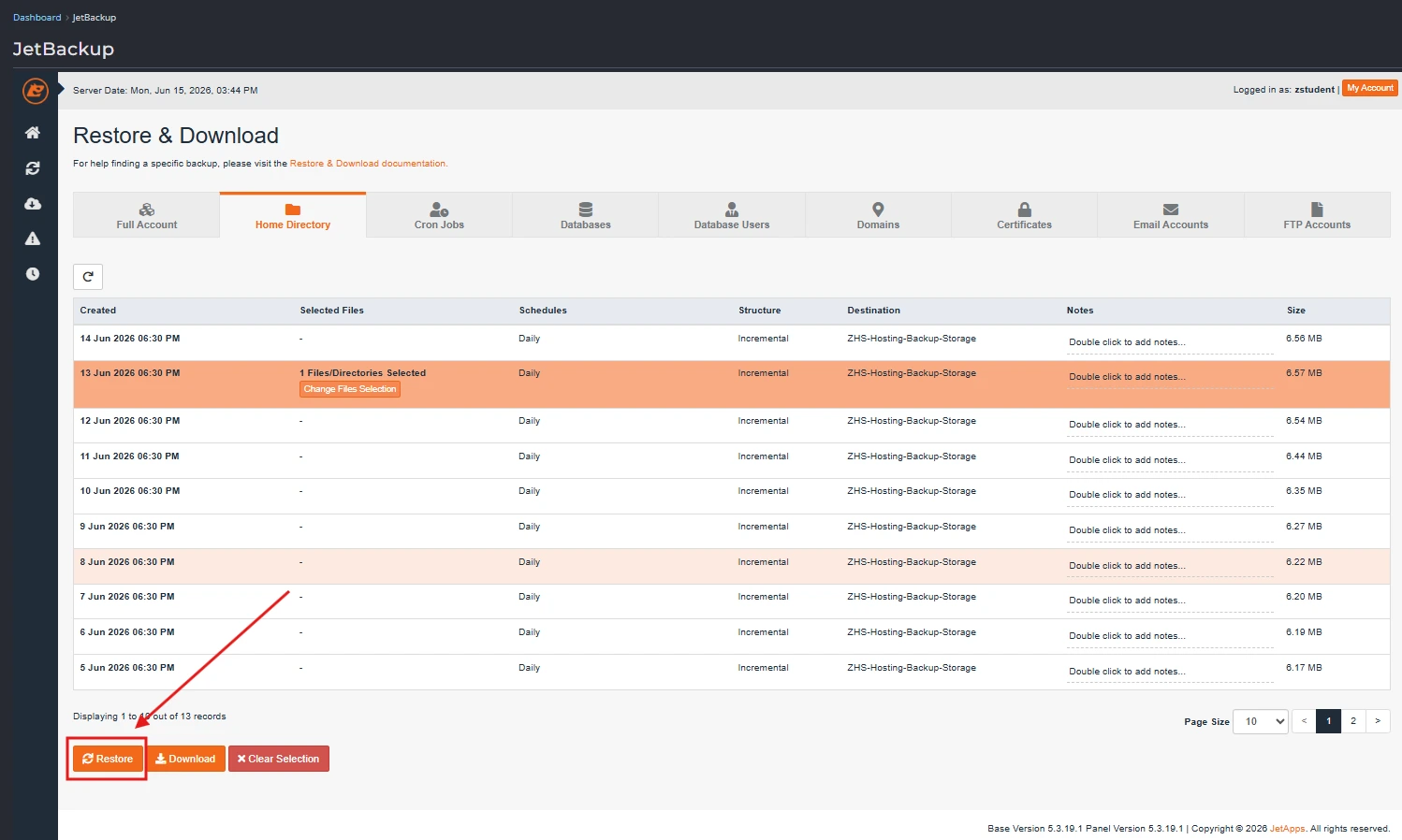Select the 12 Jun 2026 06:30 PM backup

tap(732, 426)
